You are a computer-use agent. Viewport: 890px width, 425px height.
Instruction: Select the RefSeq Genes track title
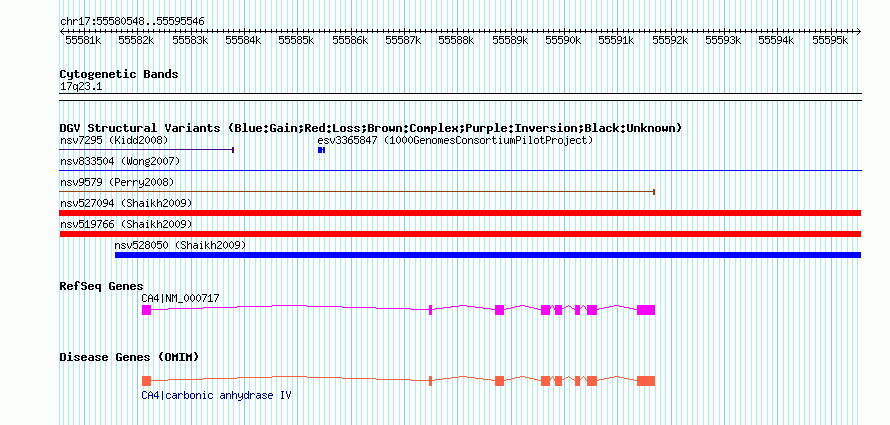pos(102,286)
